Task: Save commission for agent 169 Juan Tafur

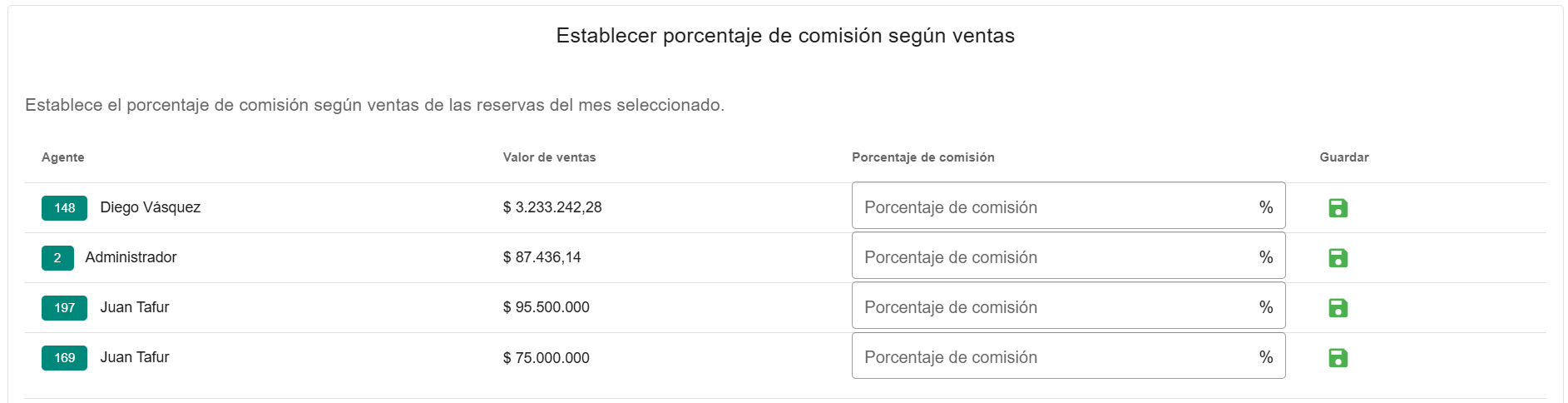Action: coord(1338,358)
